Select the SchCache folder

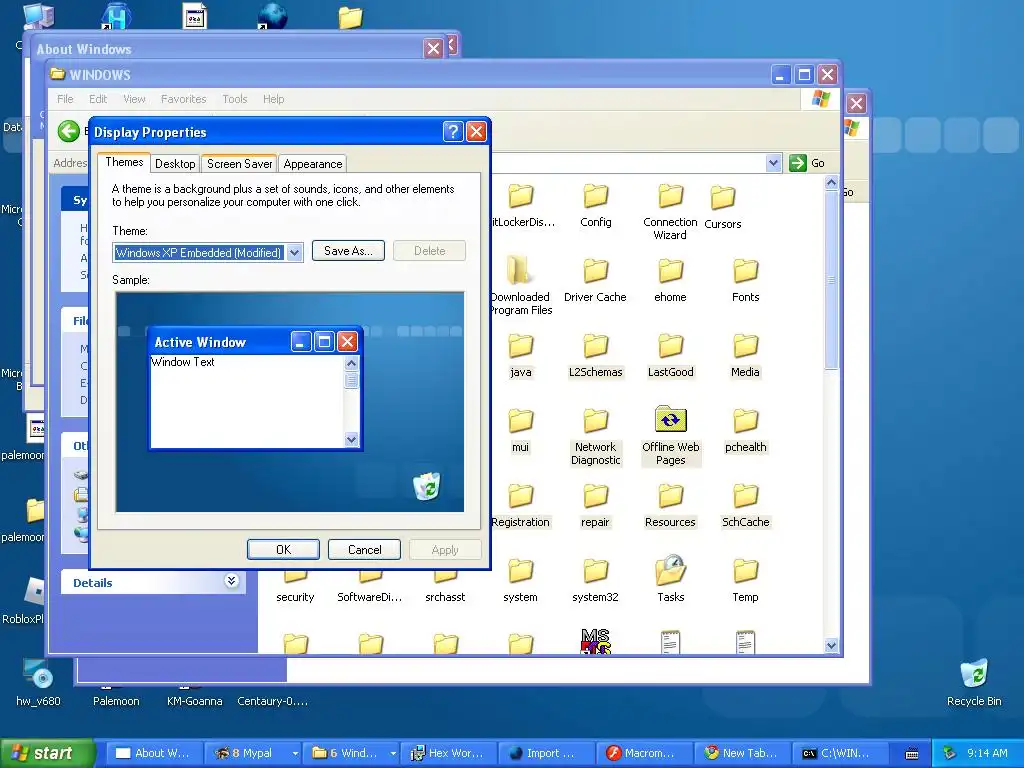(x=745, y=506)
